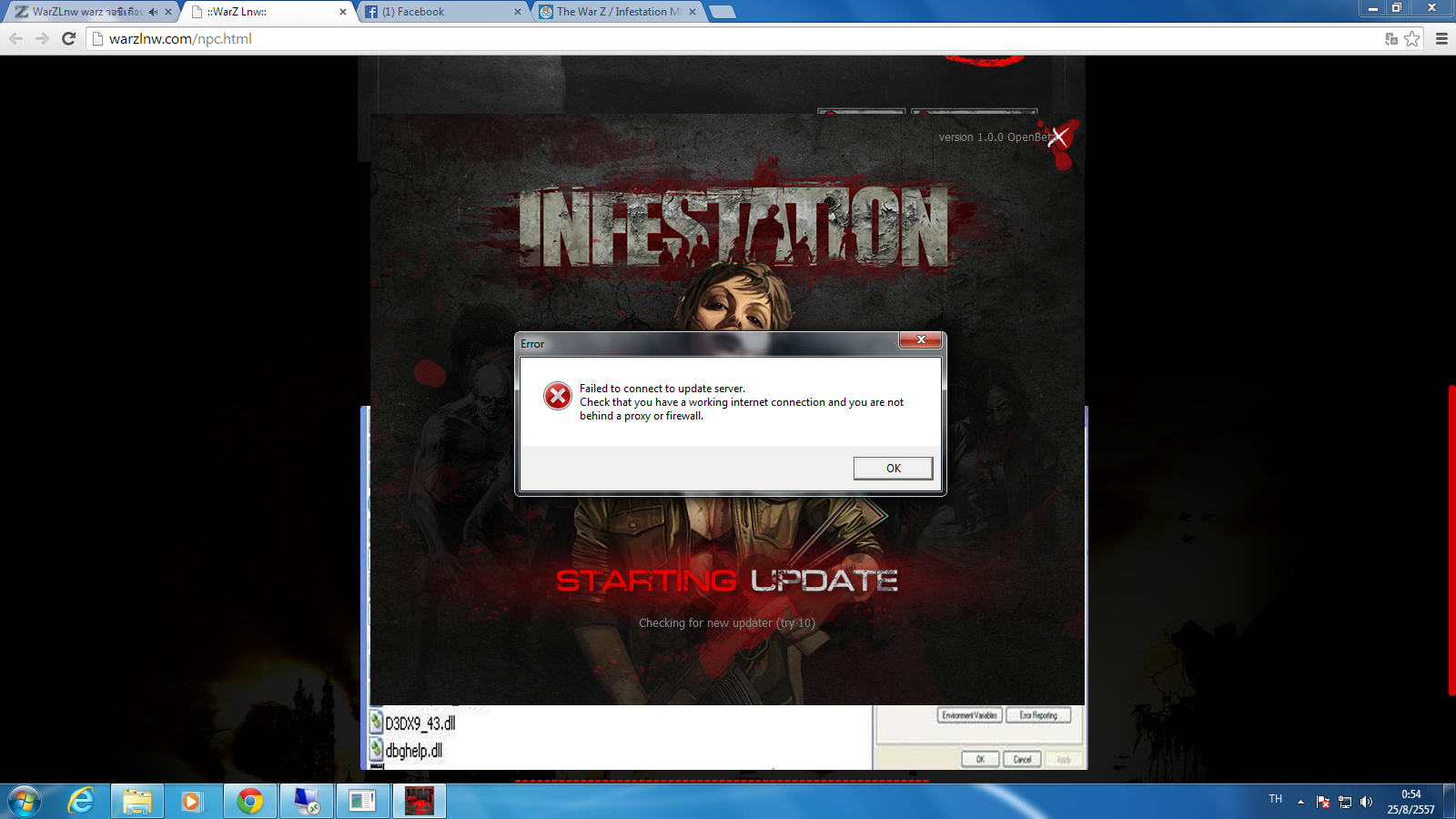The image size is (1456, 819).
Task: Switch to The War Z / Infestation tab
Action: [x=617, y=12]
